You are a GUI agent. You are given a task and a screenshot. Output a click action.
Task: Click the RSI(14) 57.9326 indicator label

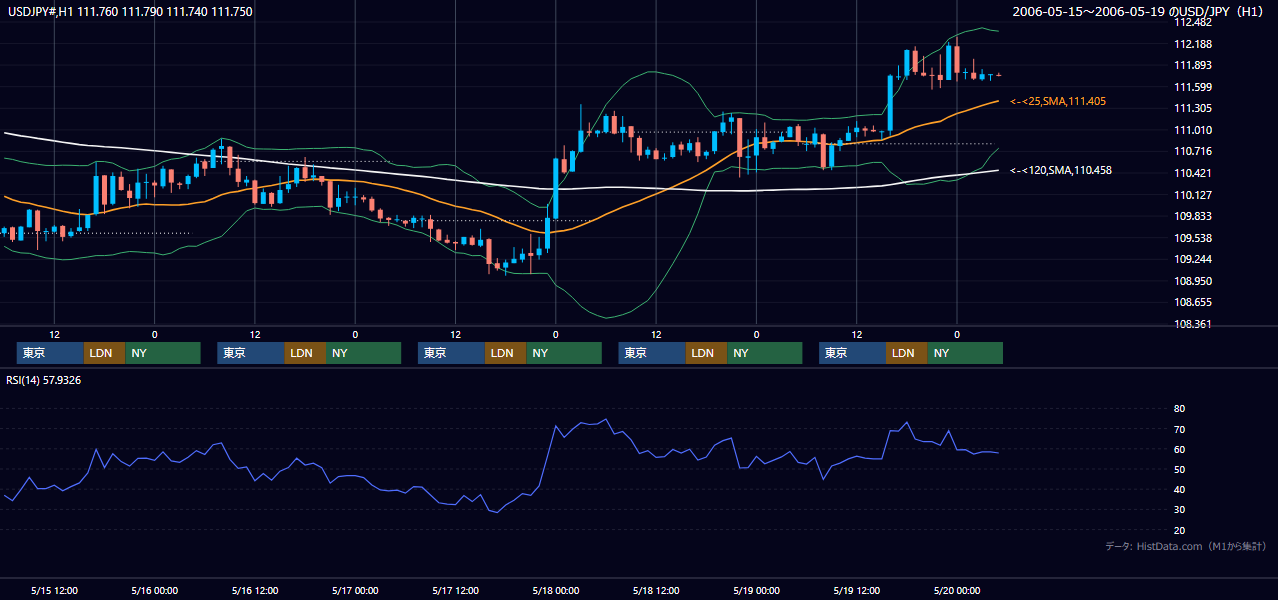point(43,380)
